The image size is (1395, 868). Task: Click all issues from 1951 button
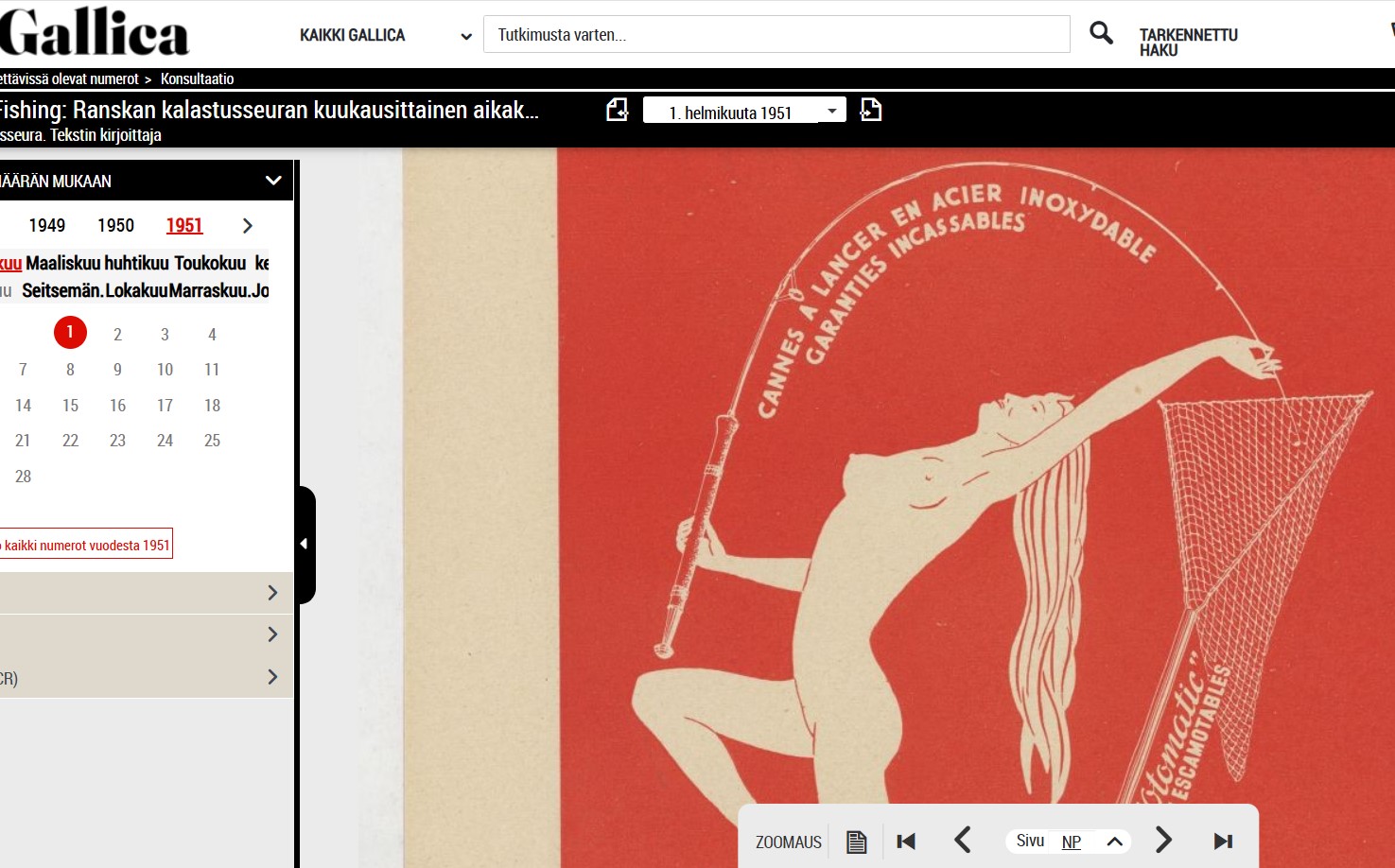click(85, 545)
